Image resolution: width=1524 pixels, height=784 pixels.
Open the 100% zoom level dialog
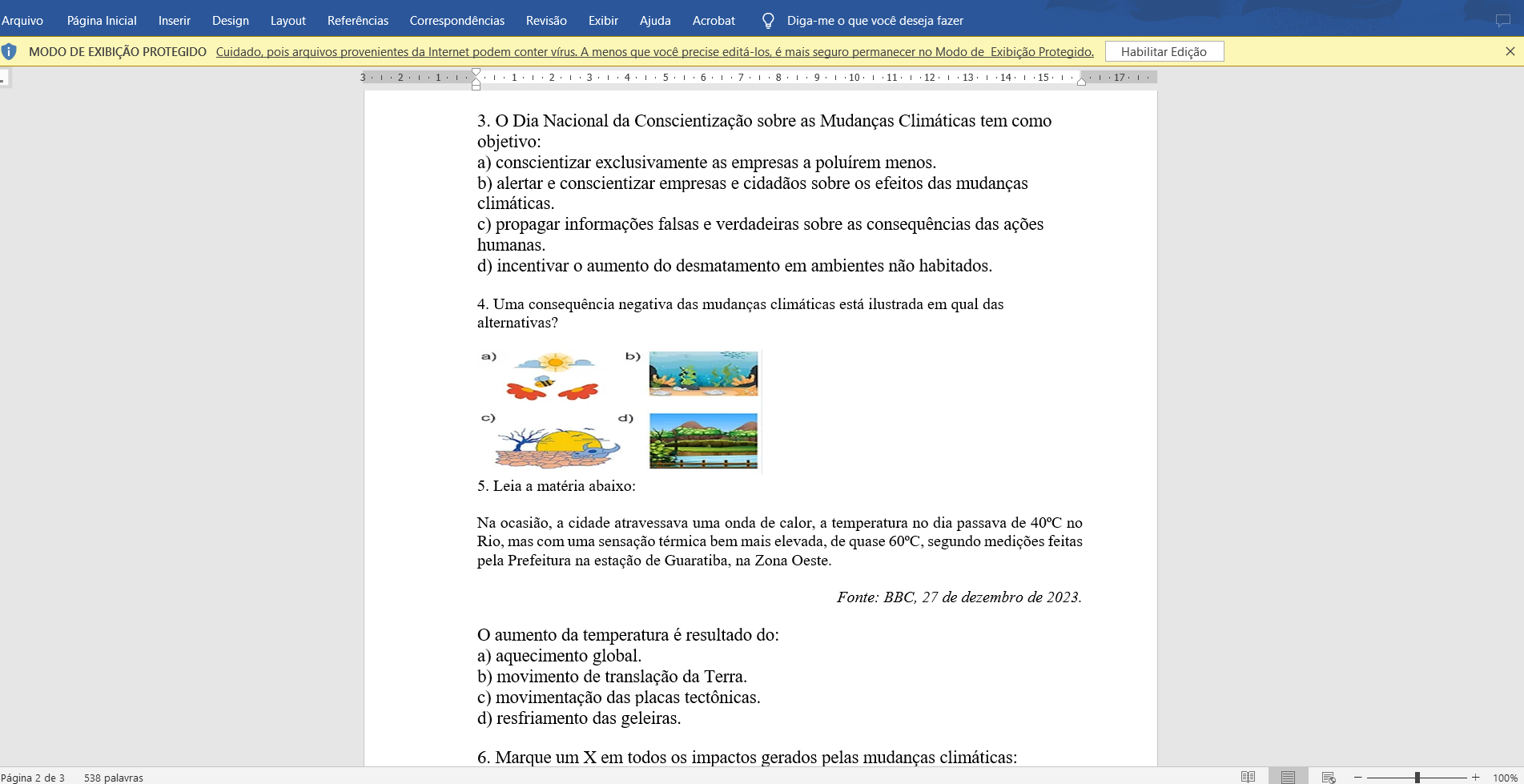click(1505, 778)
